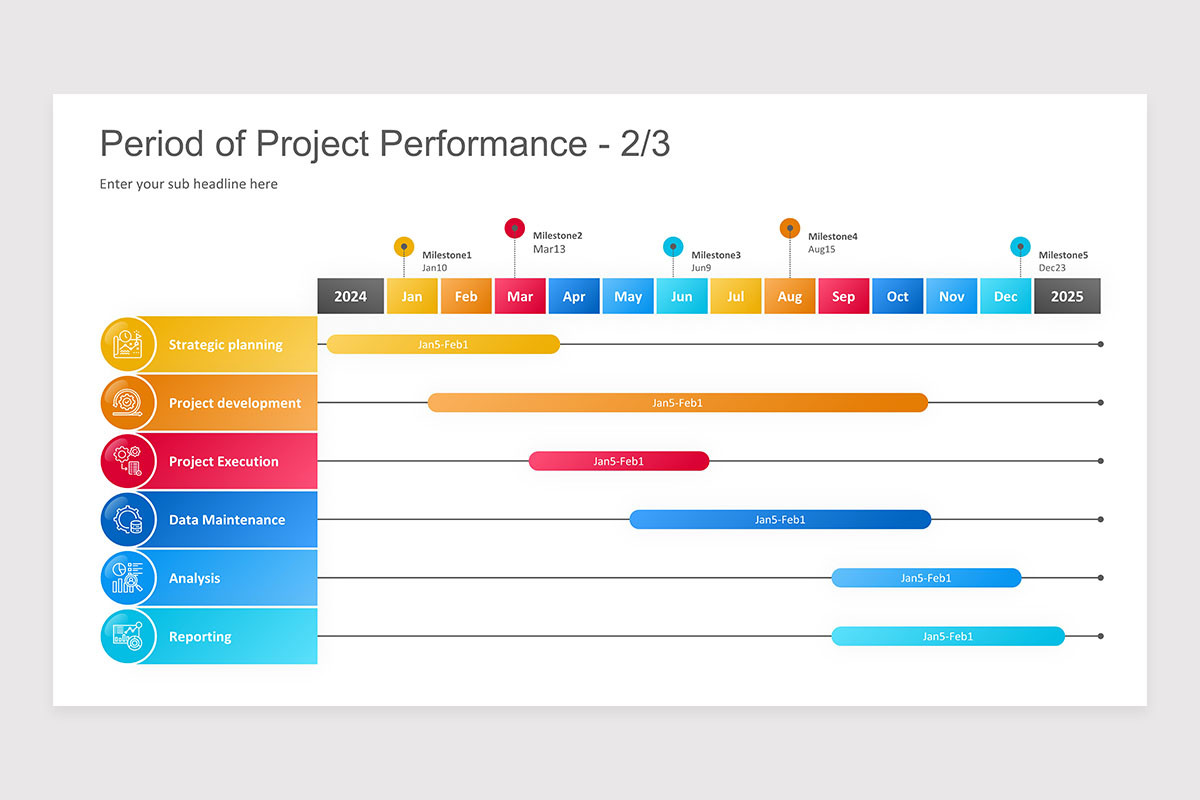Click the 2025 year block

(1067, 296)
